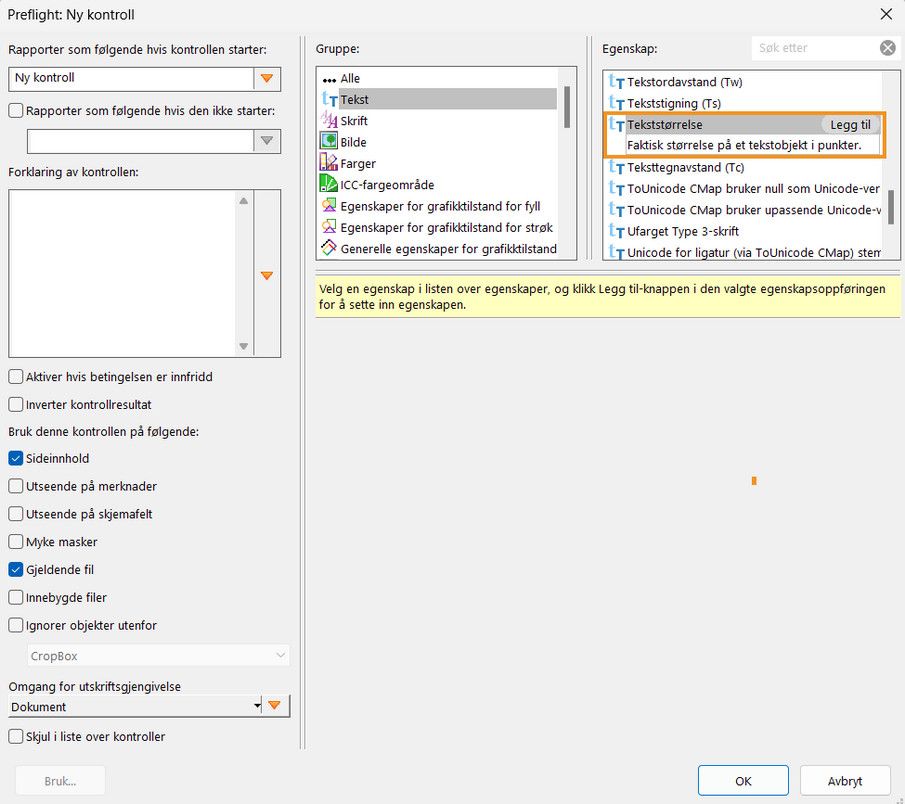Check the Innebygde filer option

coord(16,597)
